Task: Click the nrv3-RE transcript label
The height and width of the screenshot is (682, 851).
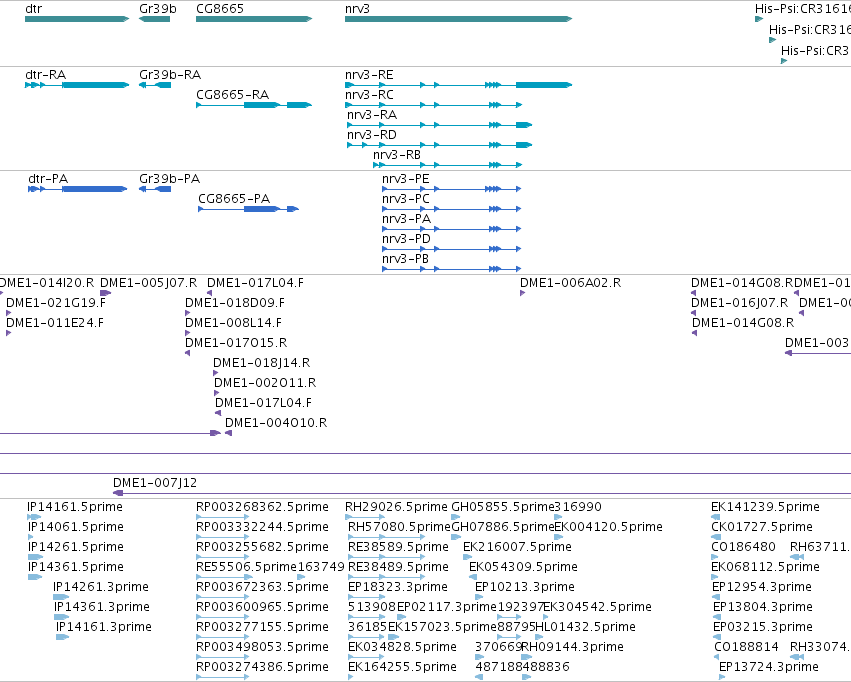Action: pos(369,74)
